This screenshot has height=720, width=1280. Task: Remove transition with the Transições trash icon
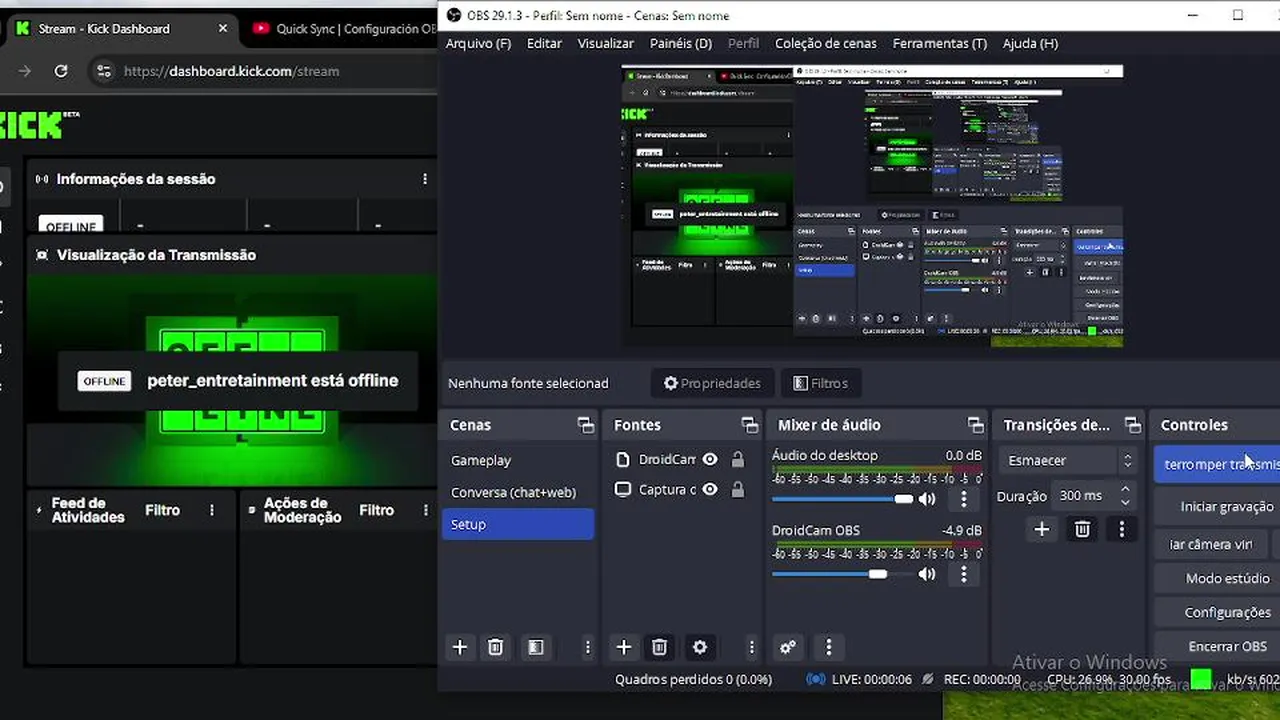click(1082, 529)
